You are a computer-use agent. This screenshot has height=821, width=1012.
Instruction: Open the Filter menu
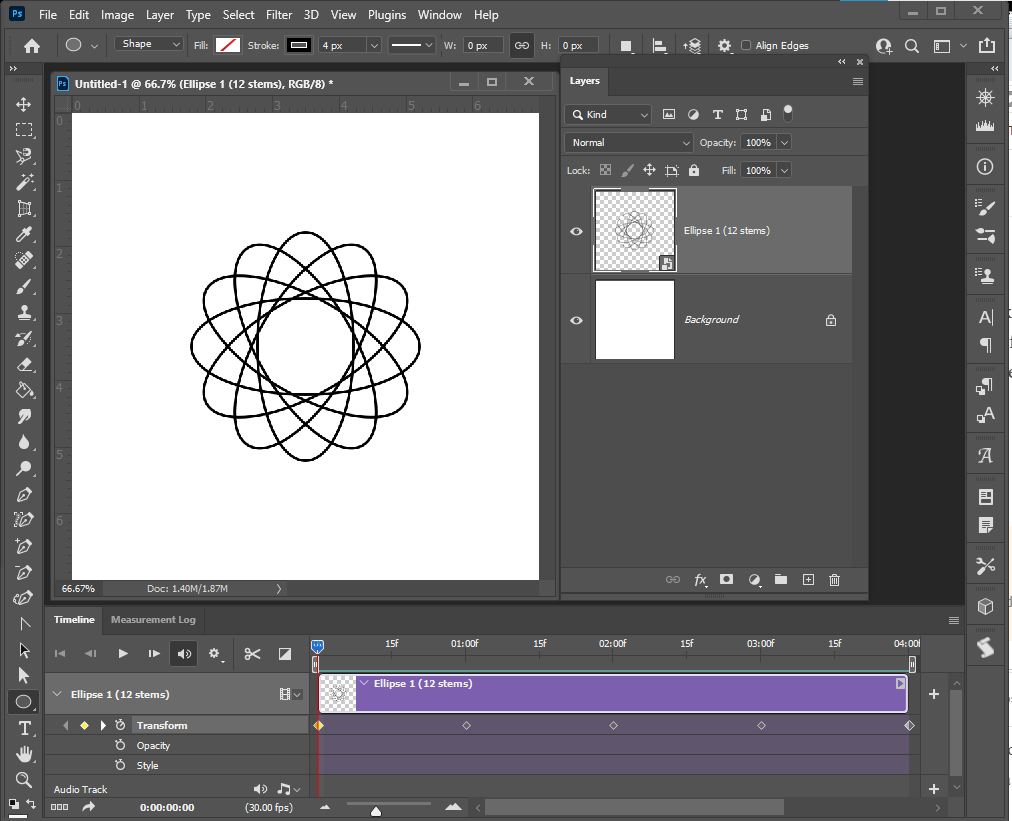pyautogui.click(x=279, y=14)
